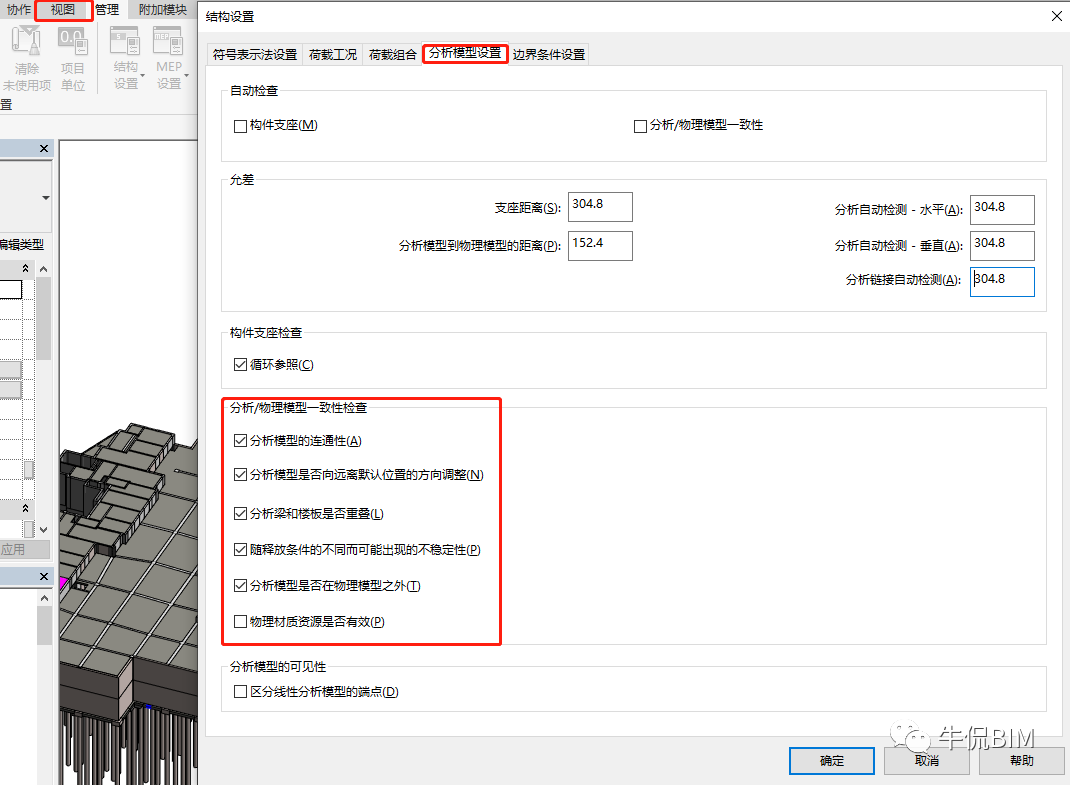Edit the 支座距离(S) value field
The width and height of the screenshot is (1070, 785).
coord(600,206)
